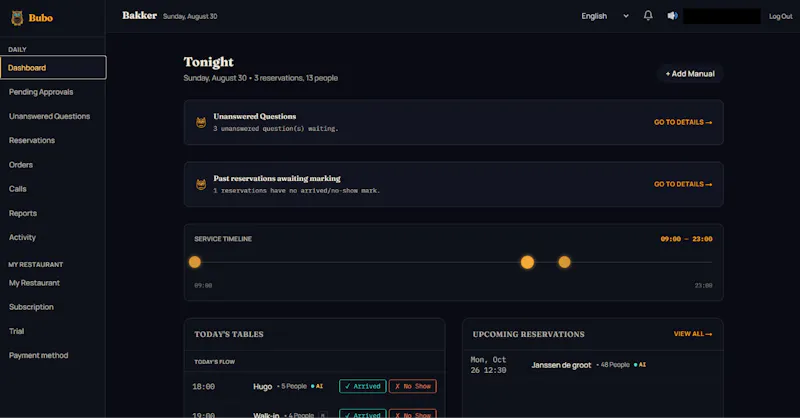
Task: Open Subscription in the sidebar
Action: click(x=31, y=307)
